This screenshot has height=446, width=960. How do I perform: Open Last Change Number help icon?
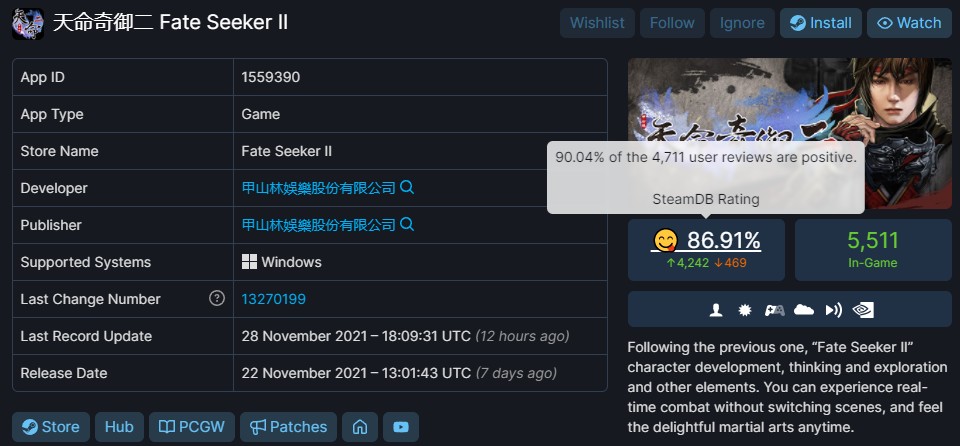click(x=217, y=298)
